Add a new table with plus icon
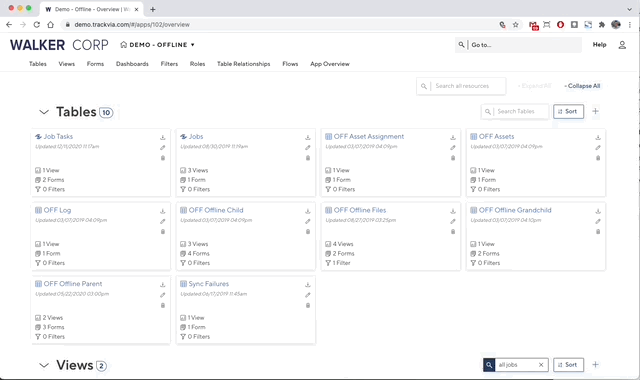640x380 pixels. 596,111
